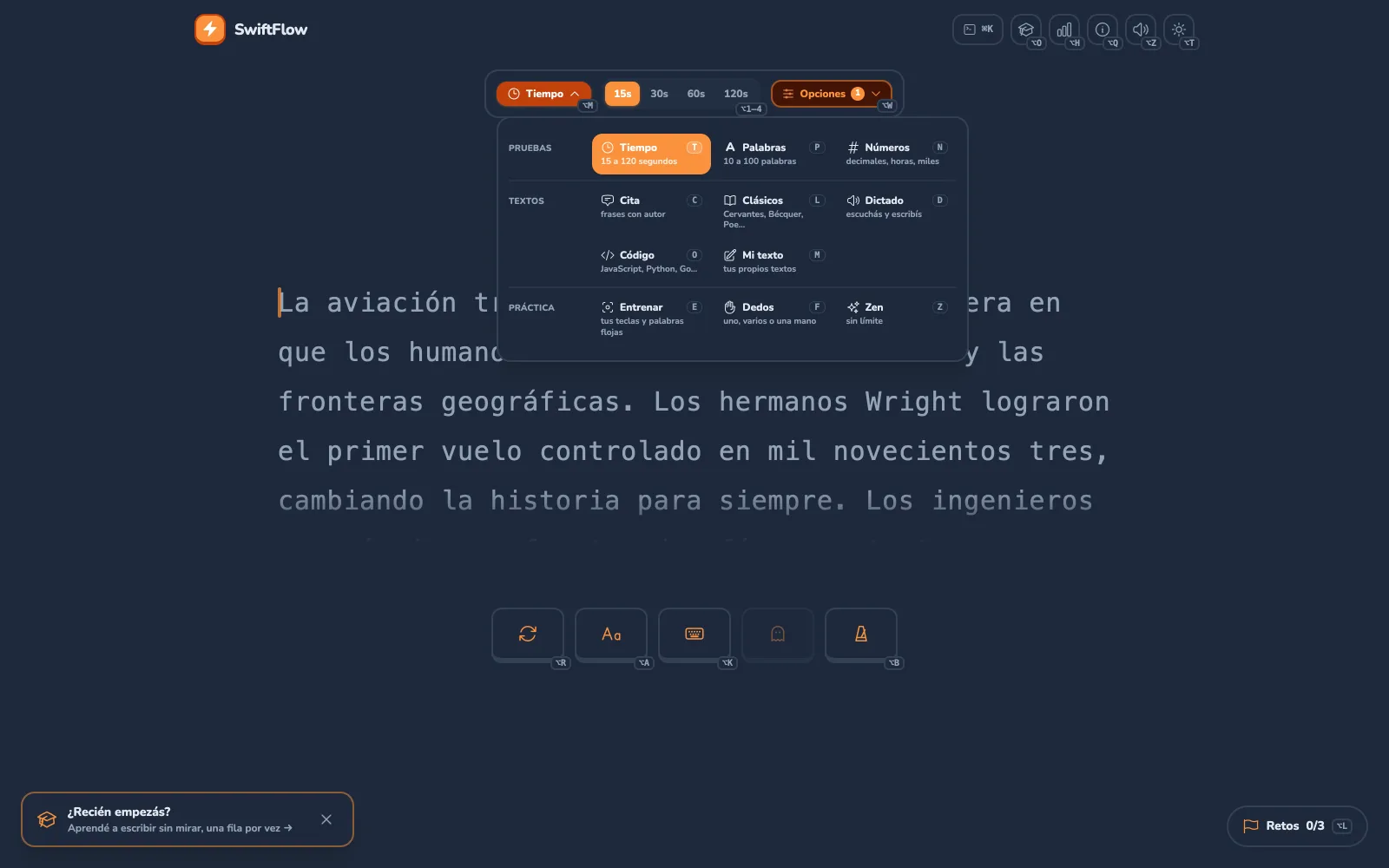Image resolution: width=1389 pixels, height=868 pixels.
Task: Choose the Palabras test mode
Action: pos(773,154)
